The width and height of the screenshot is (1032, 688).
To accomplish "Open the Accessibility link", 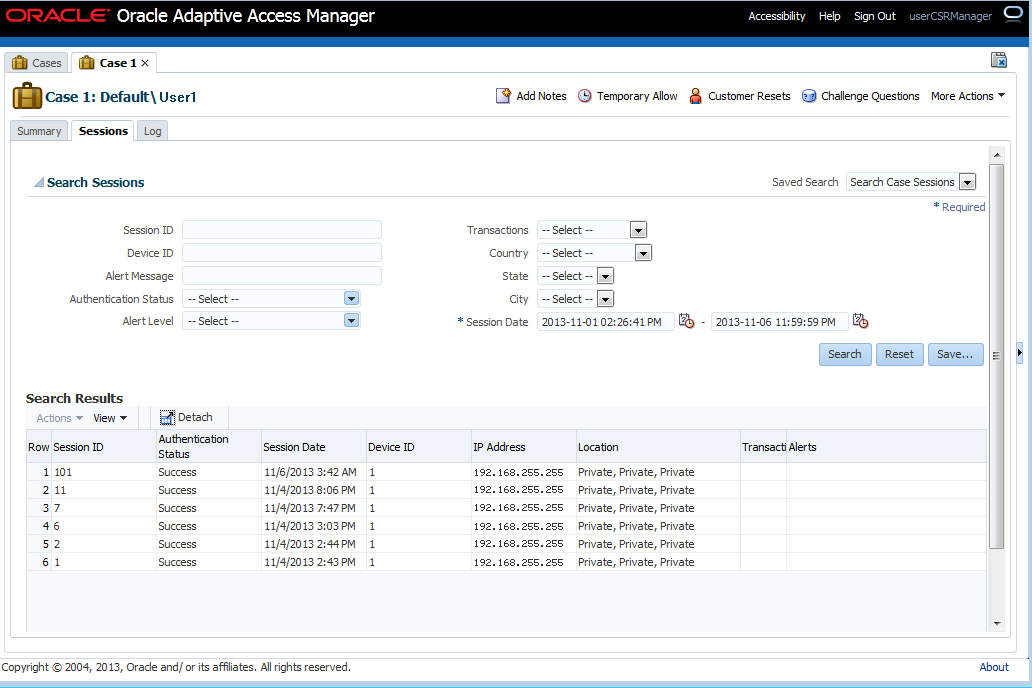I will 777,16.
